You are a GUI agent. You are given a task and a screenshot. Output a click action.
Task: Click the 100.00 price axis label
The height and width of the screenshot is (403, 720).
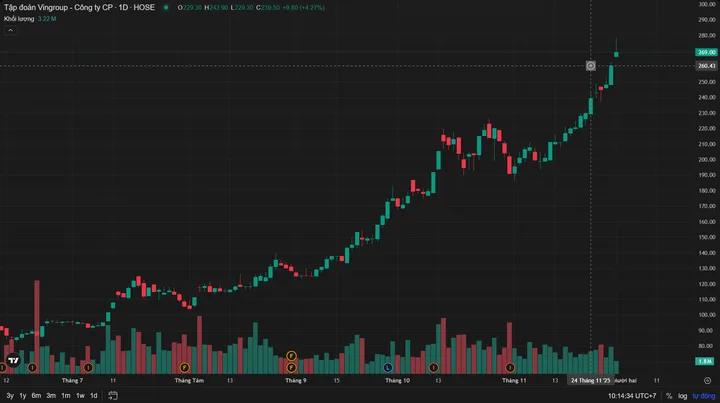click(x=707, y=315)
